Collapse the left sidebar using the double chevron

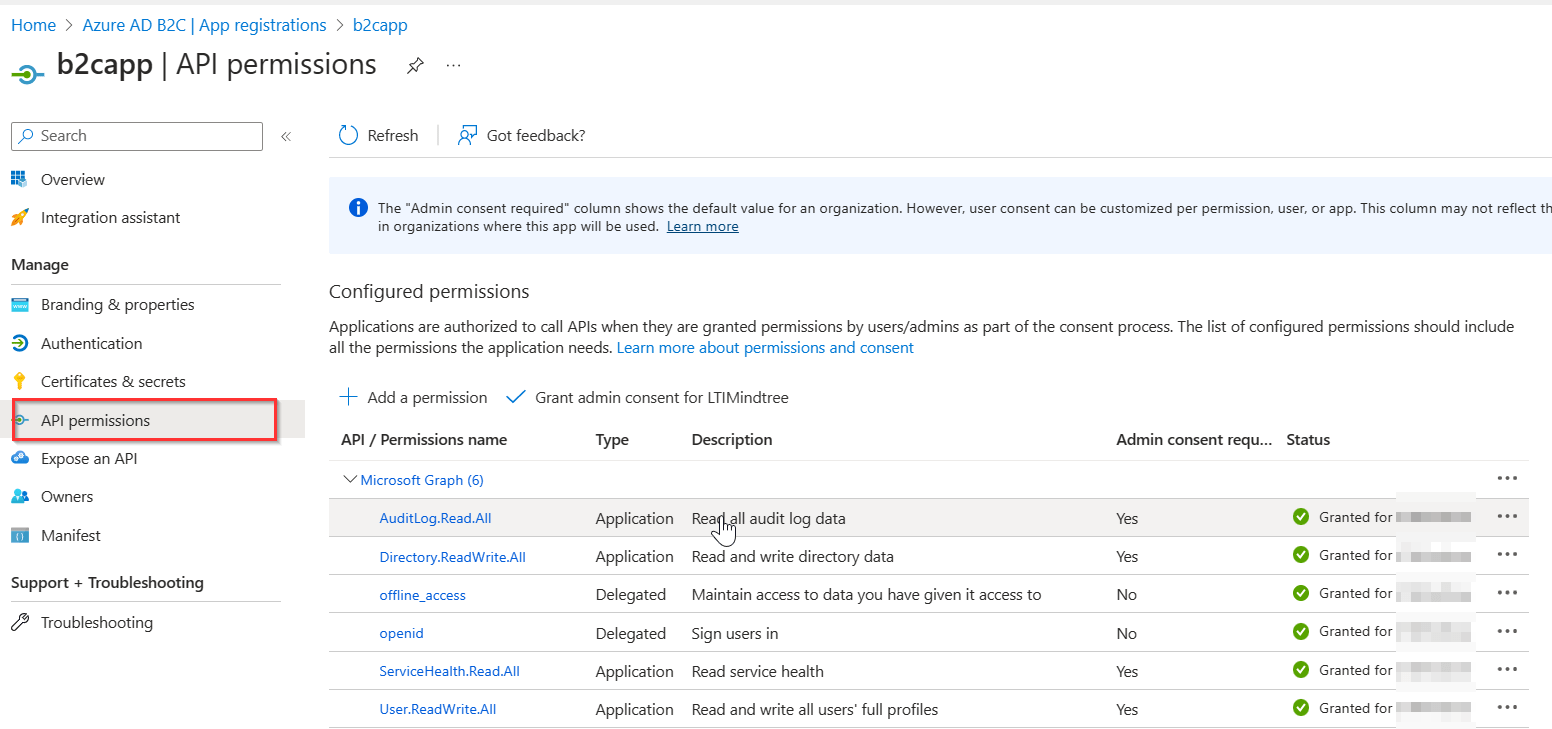pos(285,136)
